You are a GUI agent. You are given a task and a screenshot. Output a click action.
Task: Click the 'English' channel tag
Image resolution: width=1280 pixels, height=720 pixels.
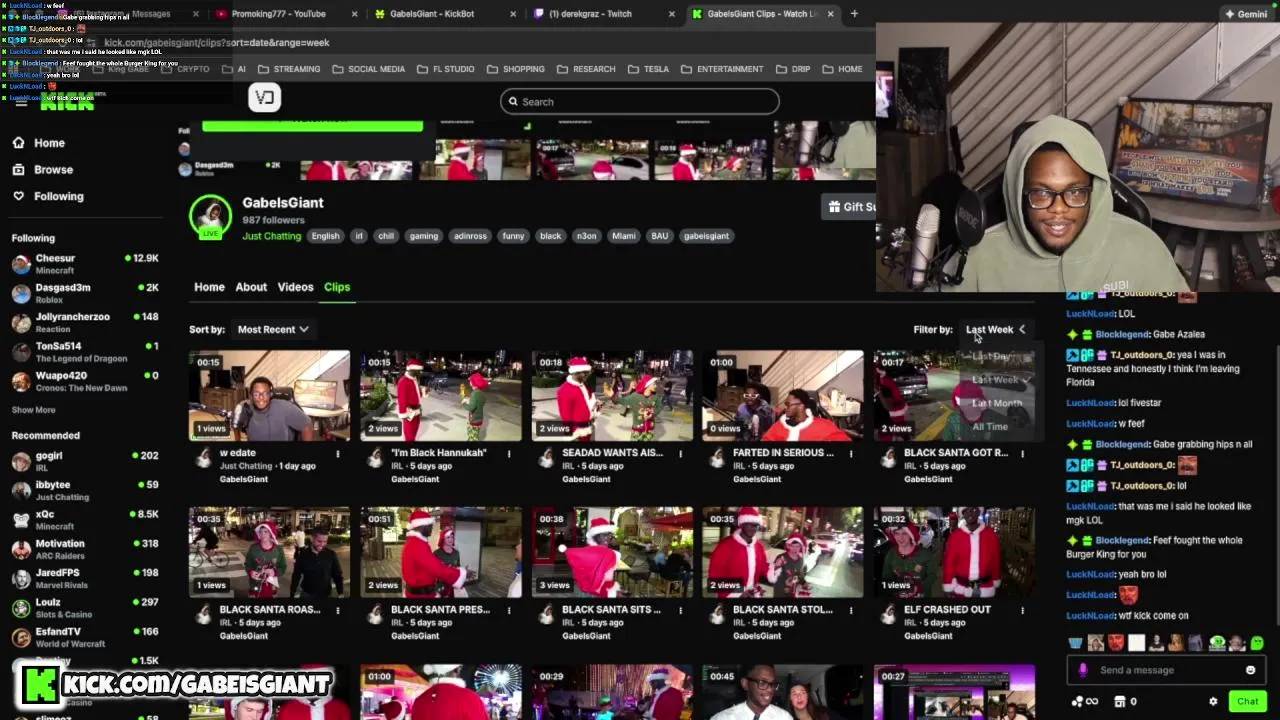tap(325, 236)
